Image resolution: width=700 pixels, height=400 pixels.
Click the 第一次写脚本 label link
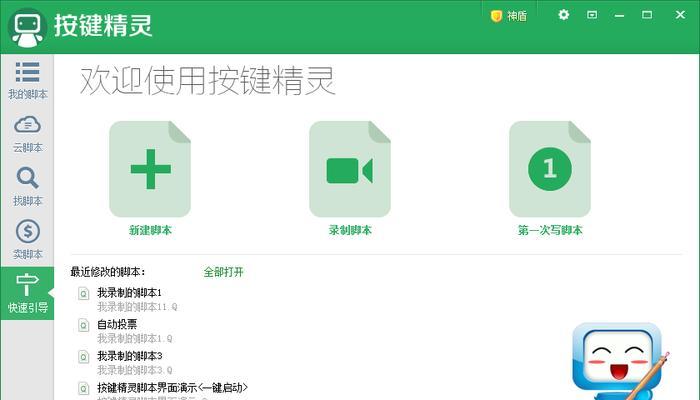tap(550, 230)
